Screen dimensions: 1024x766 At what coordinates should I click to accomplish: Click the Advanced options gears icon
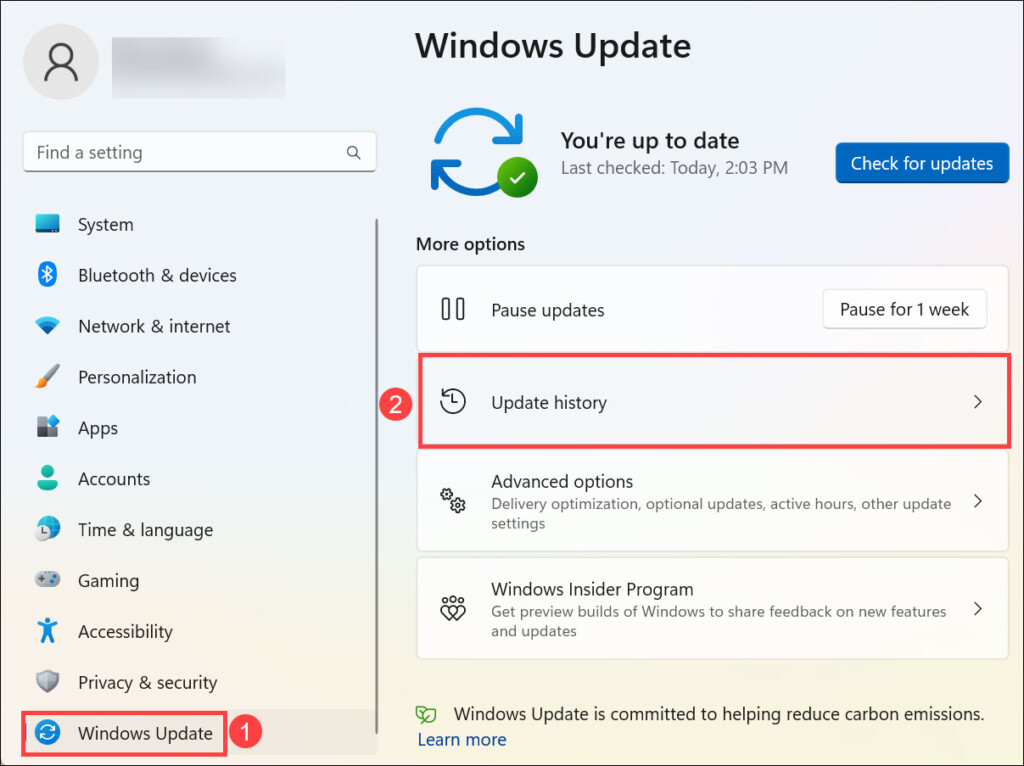[453, 501]
